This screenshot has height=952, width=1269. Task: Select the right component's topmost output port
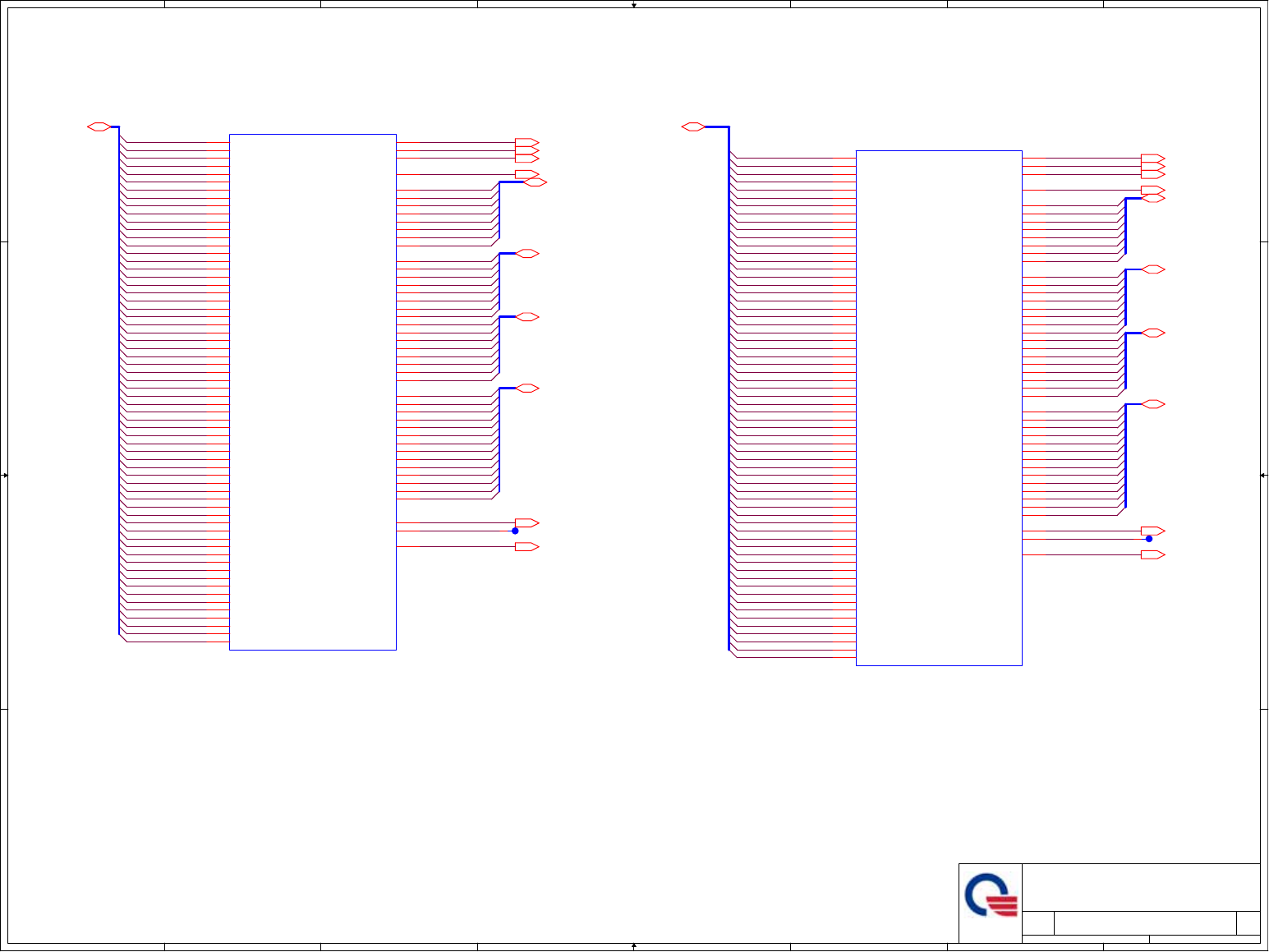click(x=1153, y=158)
